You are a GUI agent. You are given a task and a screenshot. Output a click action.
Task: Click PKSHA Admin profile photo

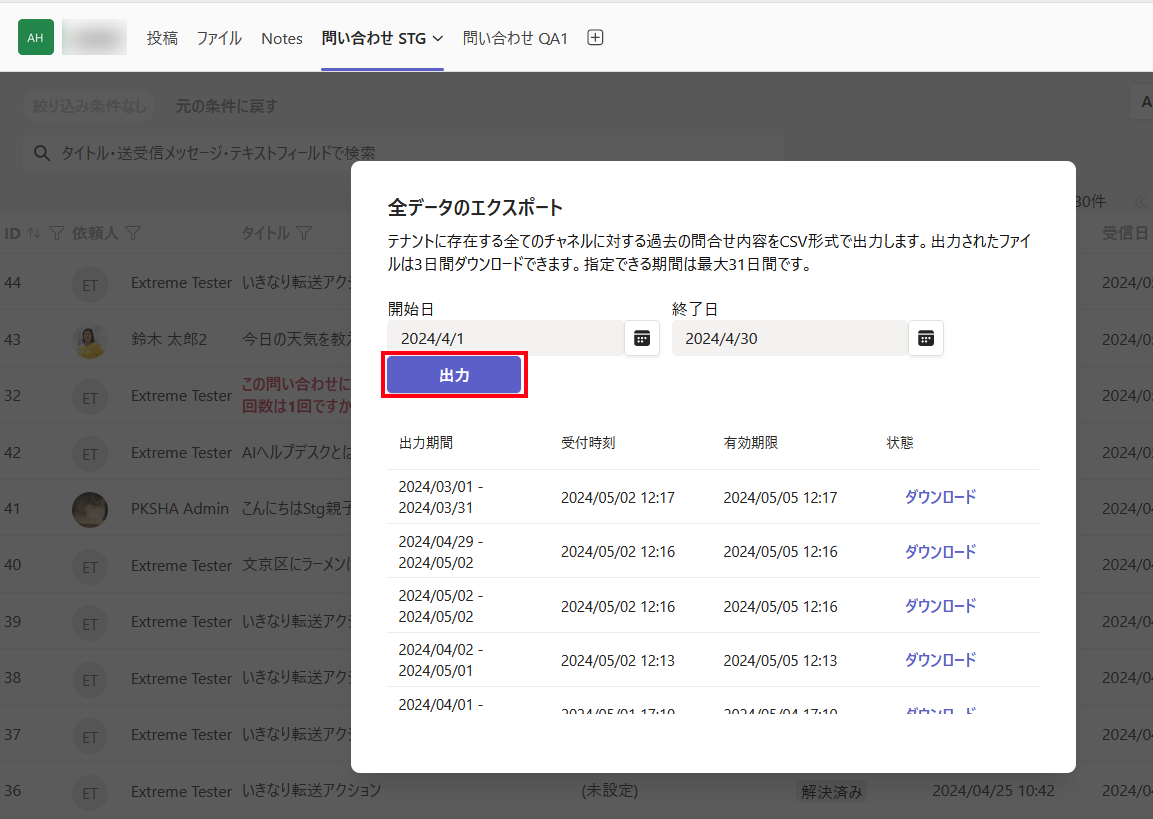coord(90,509)
